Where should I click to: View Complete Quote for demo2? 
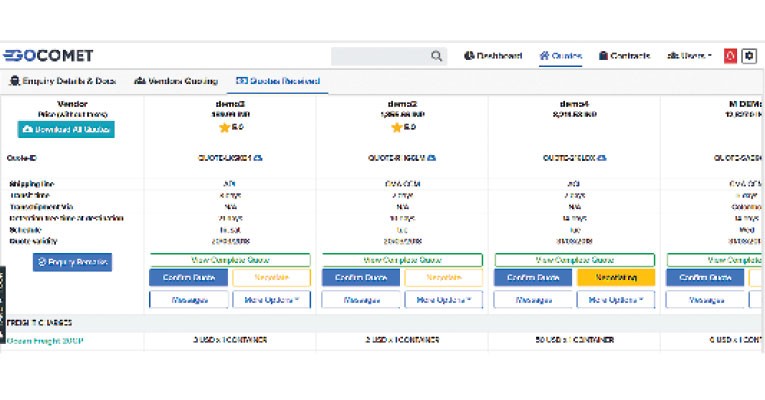(x=403, y=260)
